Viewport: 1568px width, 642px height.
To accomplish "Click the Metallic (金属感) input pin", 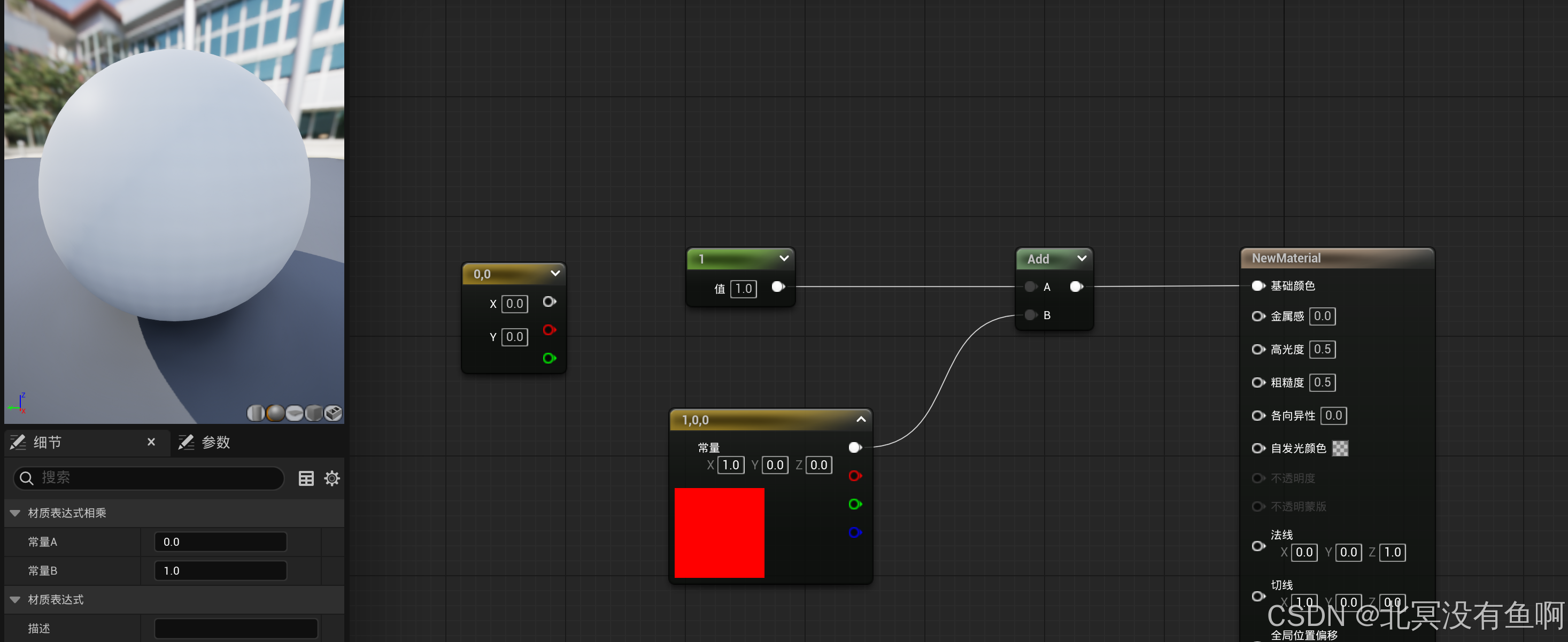I will tap(1257, 316).
